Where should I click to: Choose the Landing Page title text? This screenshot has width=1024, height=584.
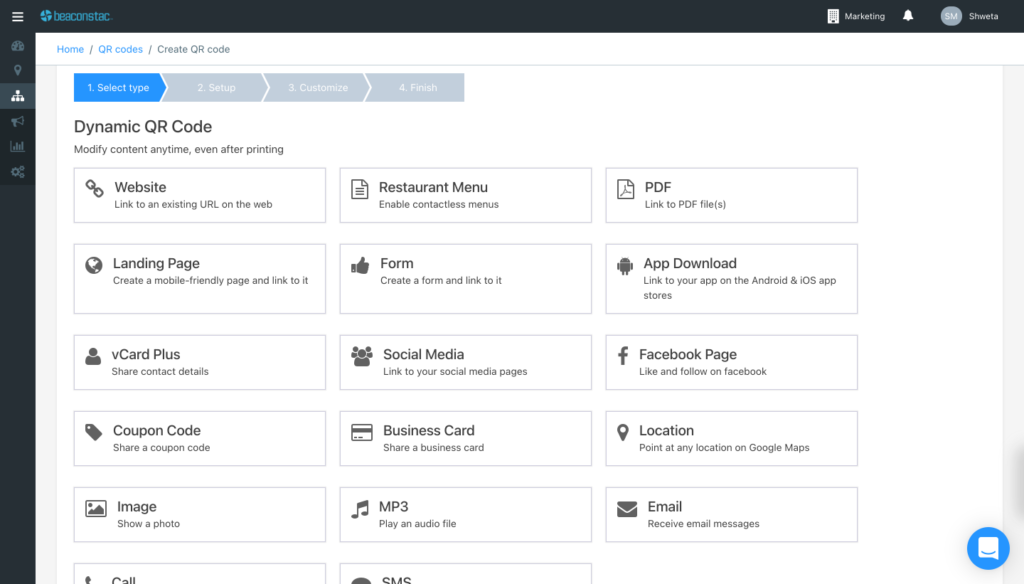tap(156, 263)
